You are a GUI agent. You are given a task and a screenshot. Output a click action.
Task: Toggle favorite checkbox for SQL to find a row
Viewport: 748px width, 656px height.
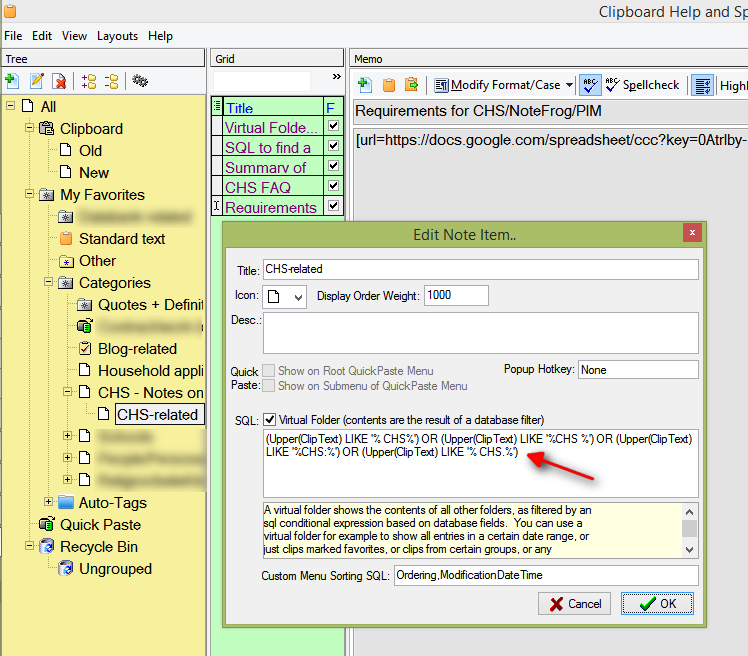coord(333,146)
